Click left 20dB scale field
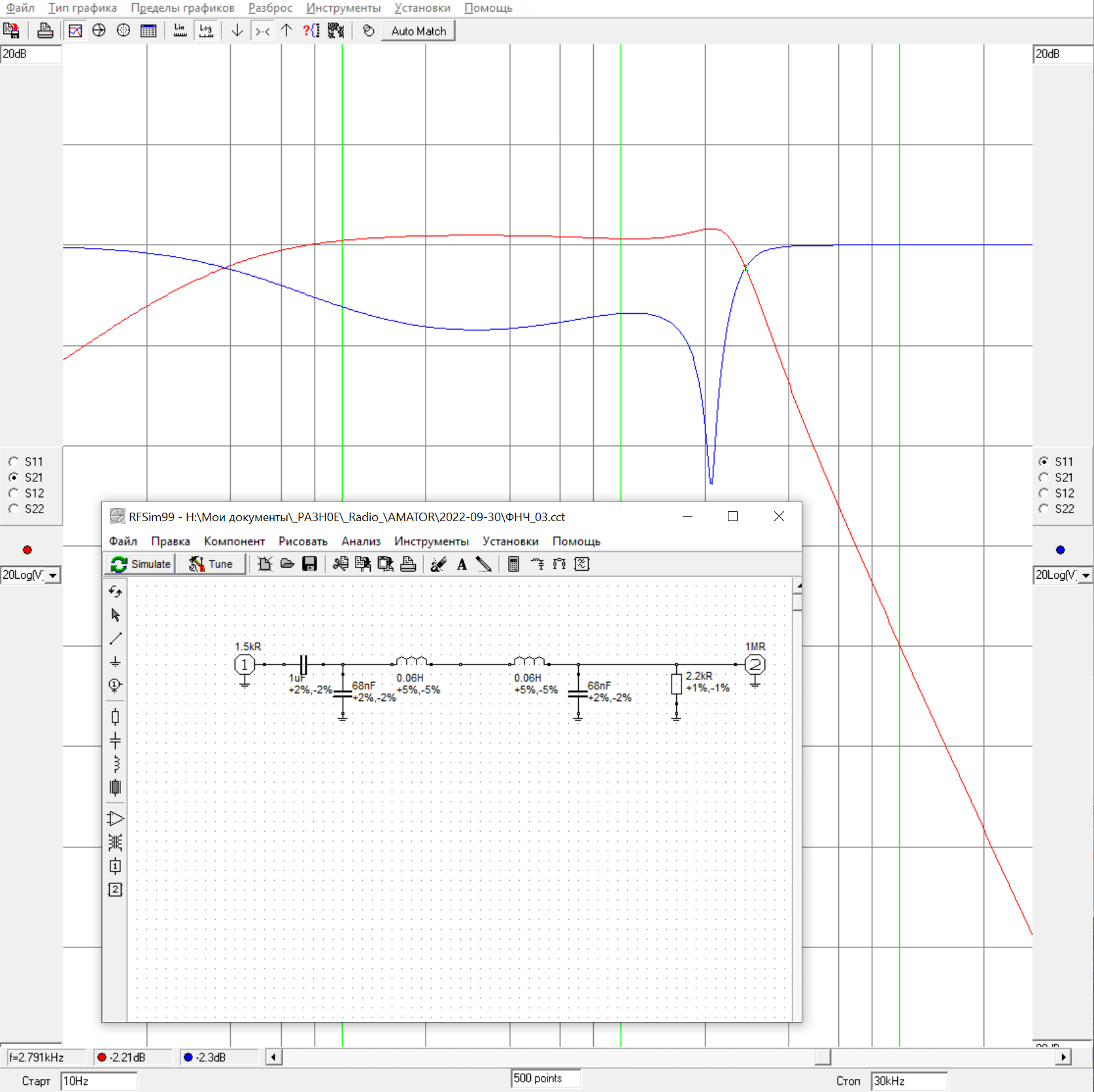 pyautogui.click(x=31, y=54)
